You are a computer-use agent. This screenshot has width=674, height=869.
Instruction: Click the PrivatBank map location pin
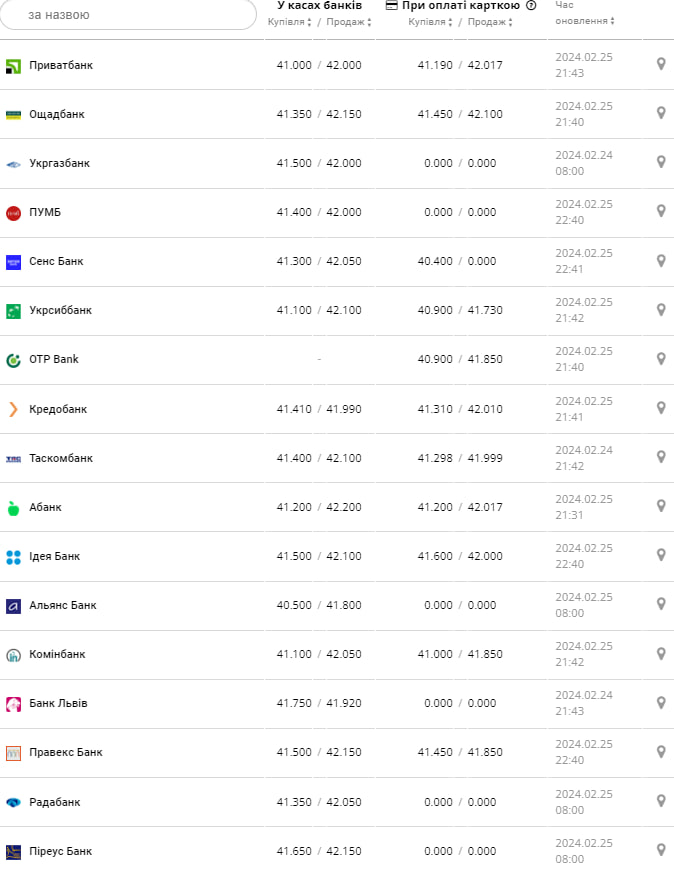tap(661, 64)
